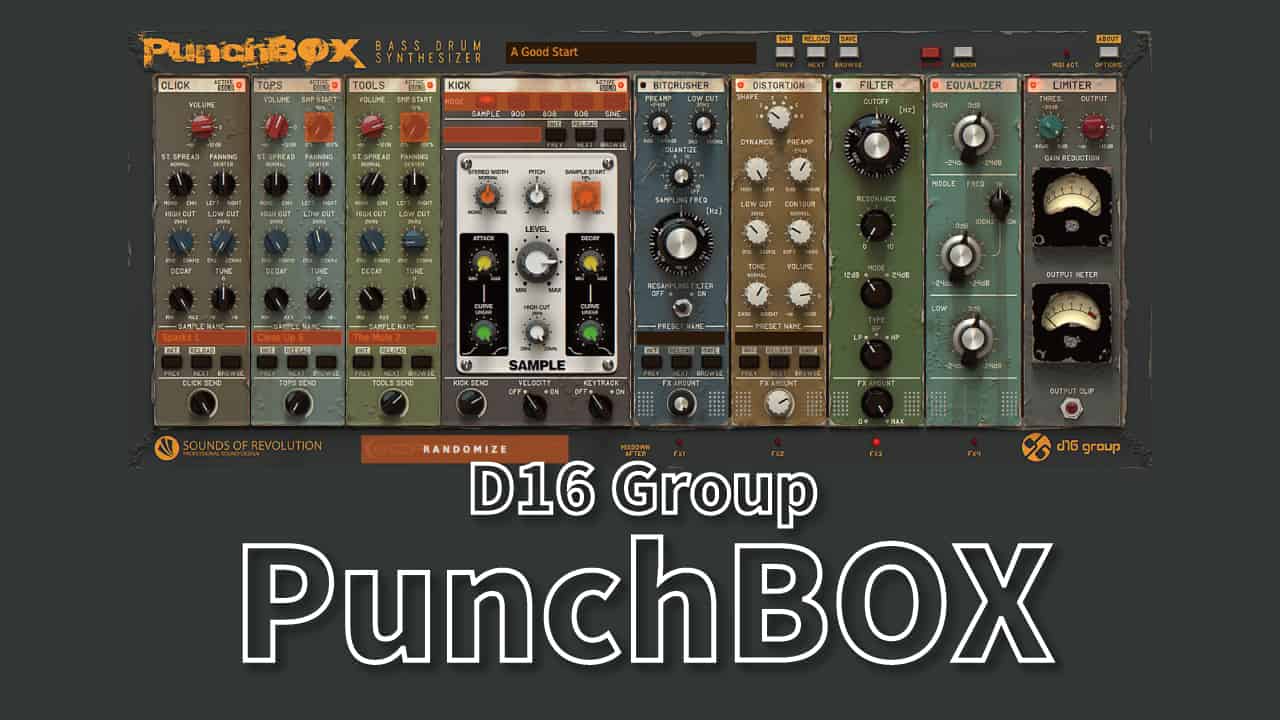Enable the BITCRUSHER effect power LED

point(643,86)
